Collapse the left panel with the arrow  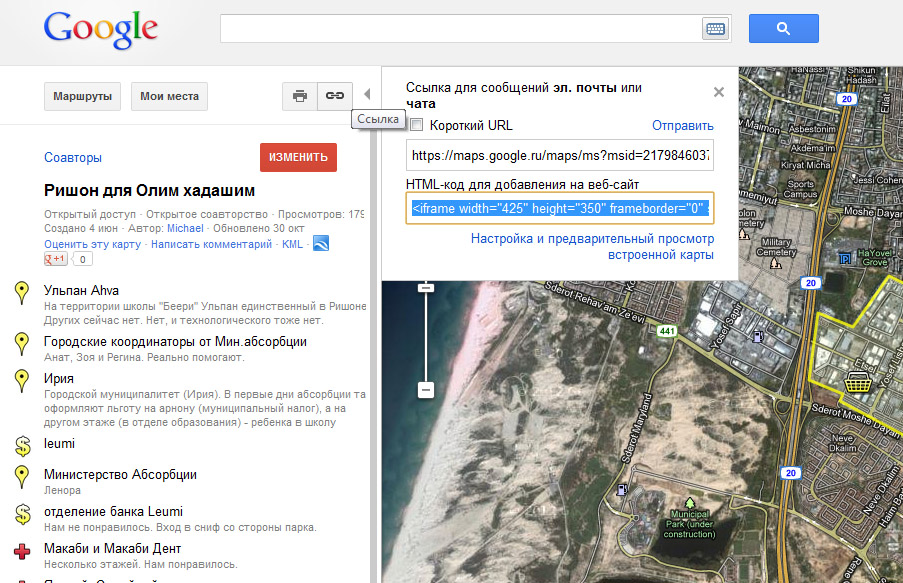tap(367, 94)
